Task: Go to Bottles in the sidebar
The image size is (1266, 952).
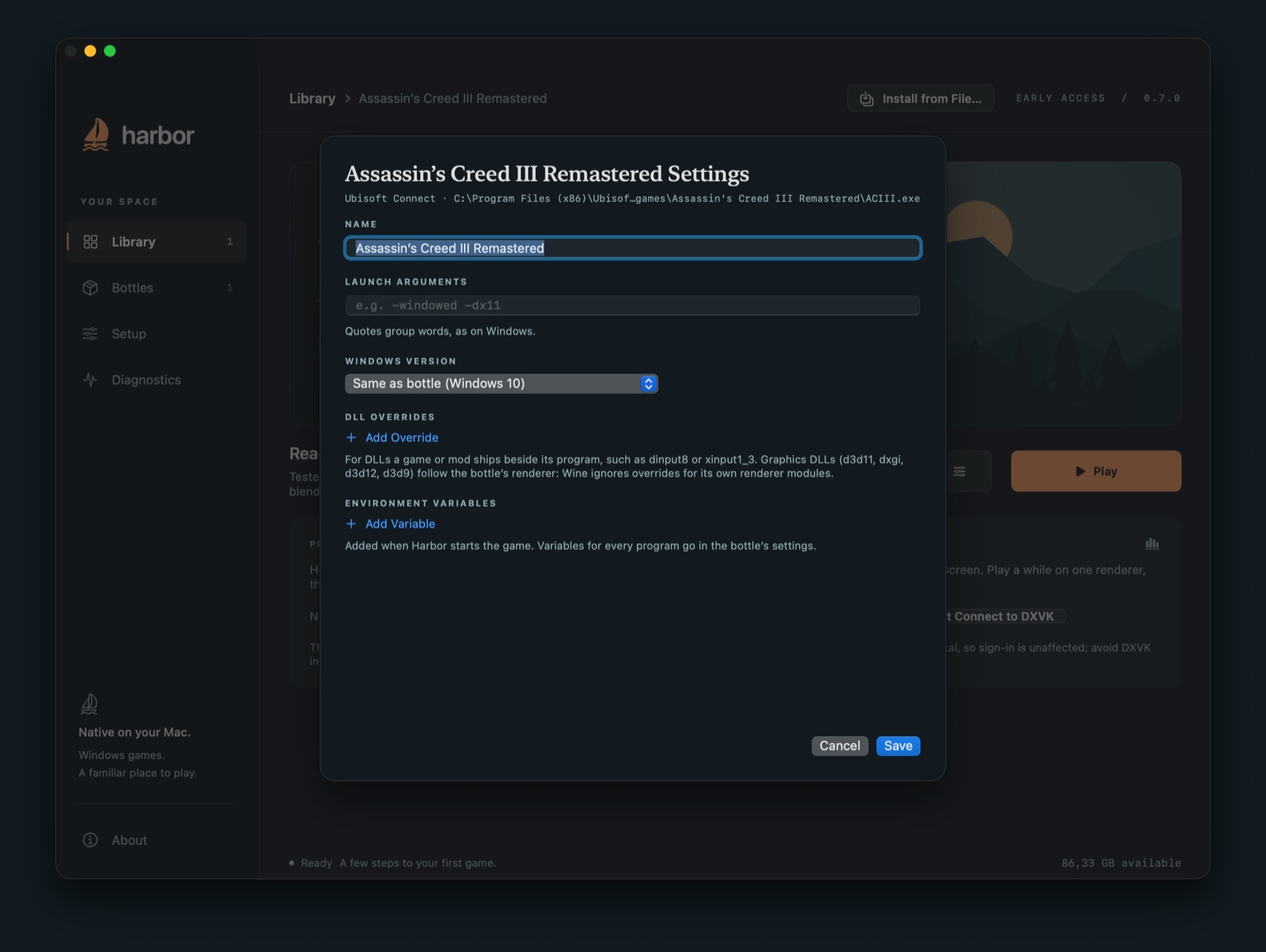Action: (157, 287)
